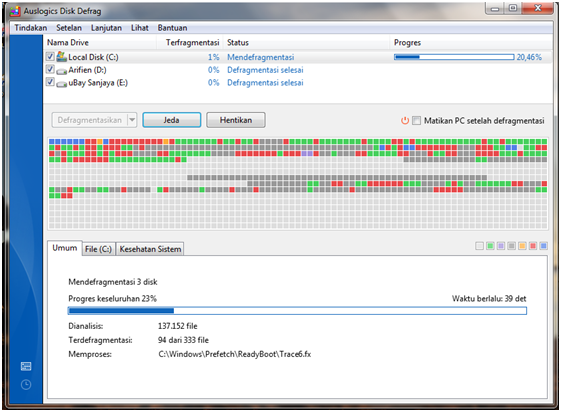Click the disabled Defragmentasikan button
This screenshot has width=561, height=412.
point(89,120)
